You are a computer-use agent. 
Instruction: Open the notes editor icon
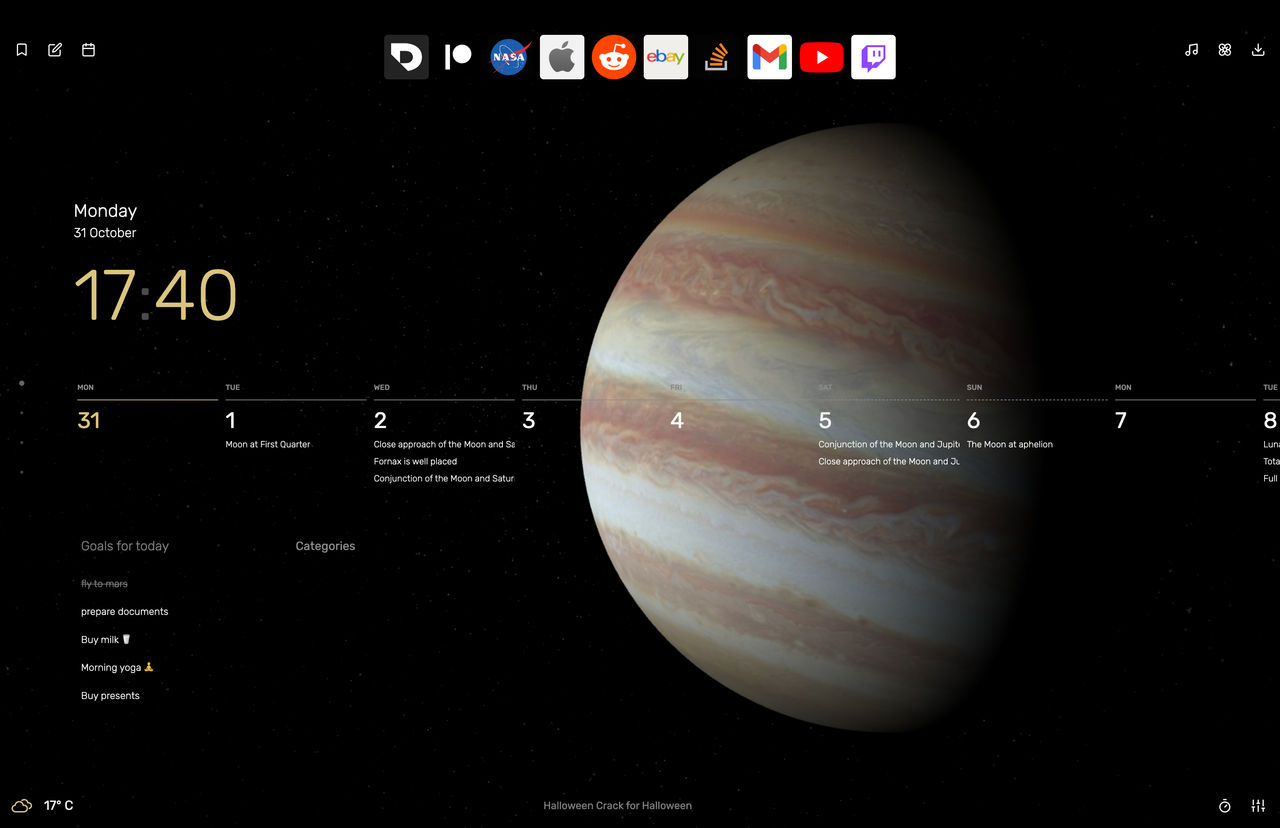pyautogui.click(x=55, y=49)
